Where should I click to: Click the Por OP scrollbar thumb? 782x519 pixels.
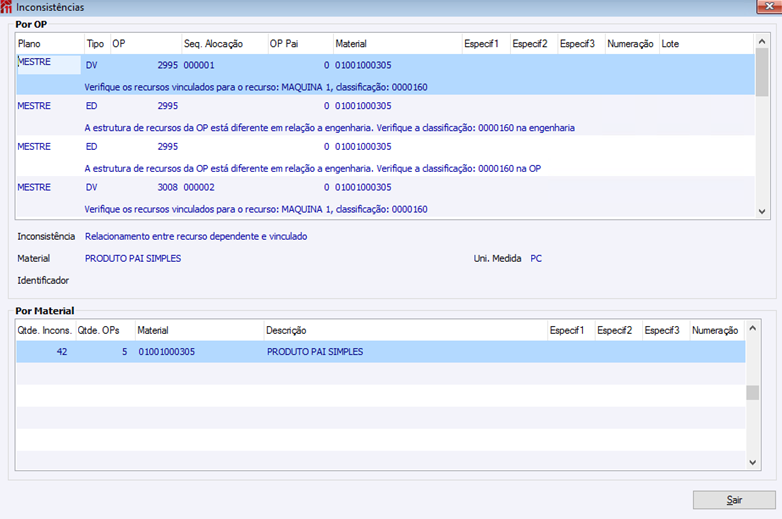(762, 72)
